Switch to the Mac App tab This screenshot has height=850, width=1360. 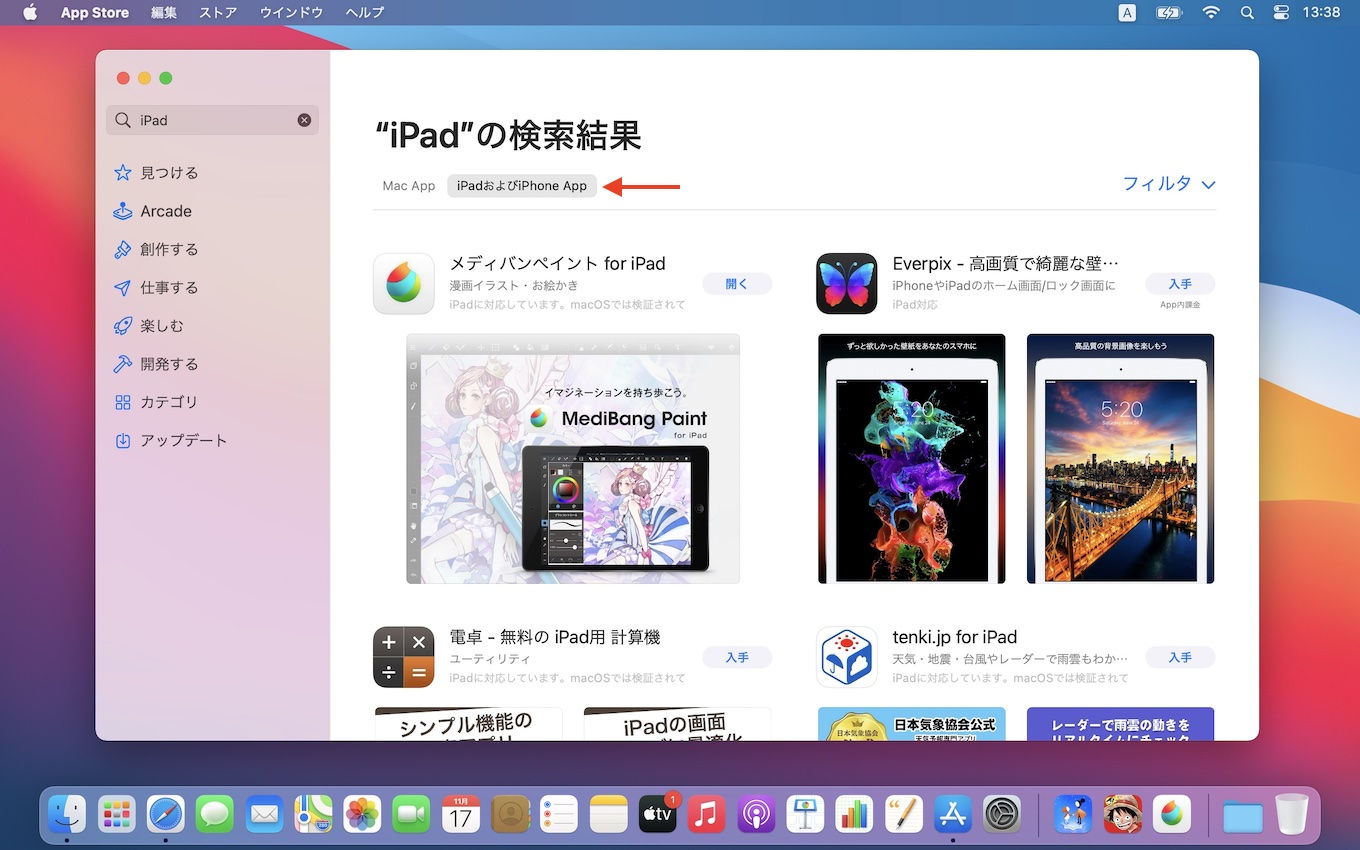tap(409, 186)
